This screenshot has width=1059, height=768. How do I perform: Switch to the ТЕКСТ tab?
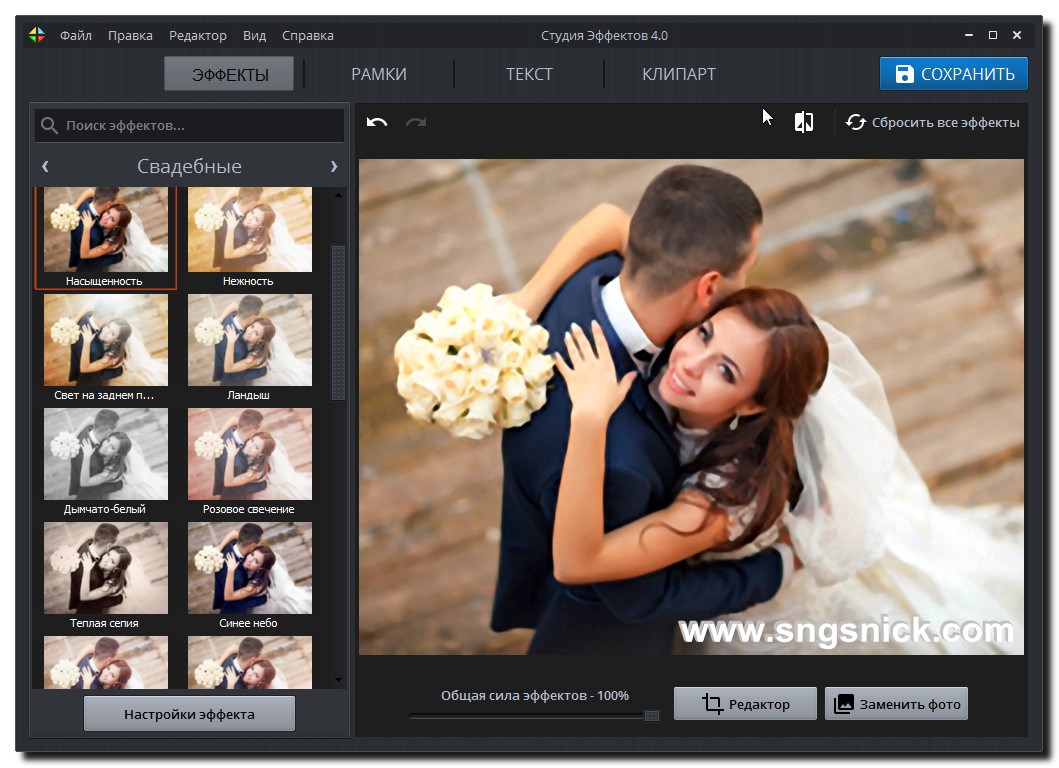pyautogui.click(x=530, y=74)
